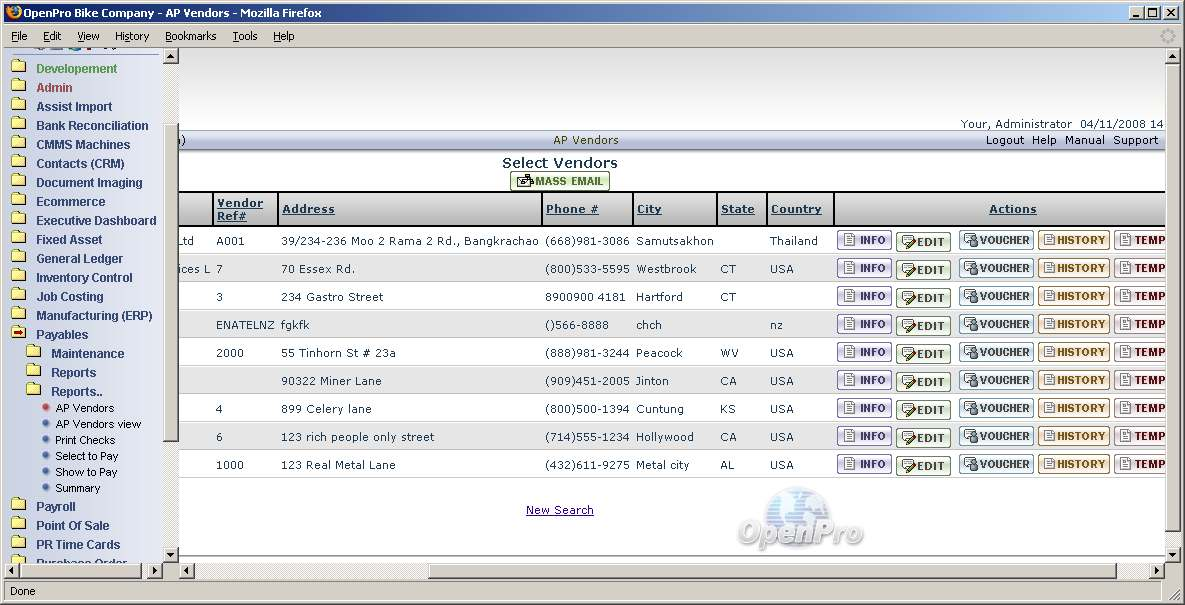
Task: Select the Print Checks sidebar item
Action: click(x=85, y=440)
